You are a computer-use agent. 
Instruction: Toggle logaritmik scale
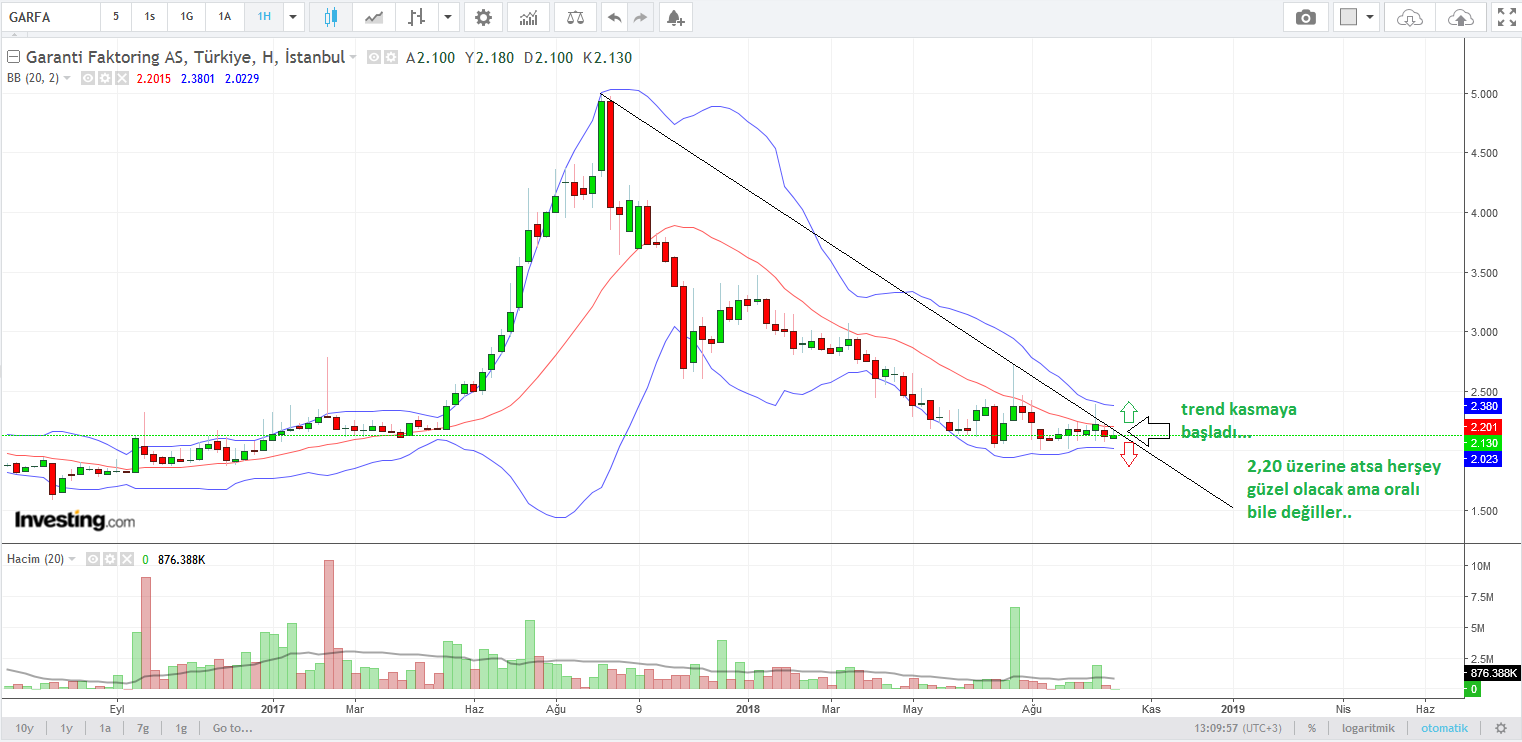pyautogui.click(x=1367, y=728)
